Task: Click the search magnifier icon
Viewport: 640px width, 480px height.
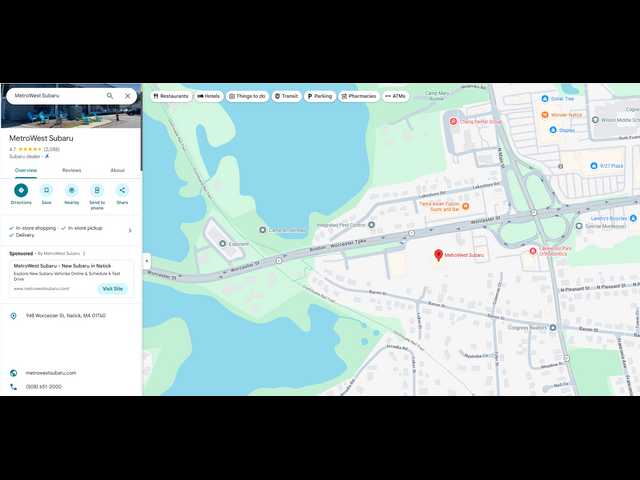Action: point(110,96)
